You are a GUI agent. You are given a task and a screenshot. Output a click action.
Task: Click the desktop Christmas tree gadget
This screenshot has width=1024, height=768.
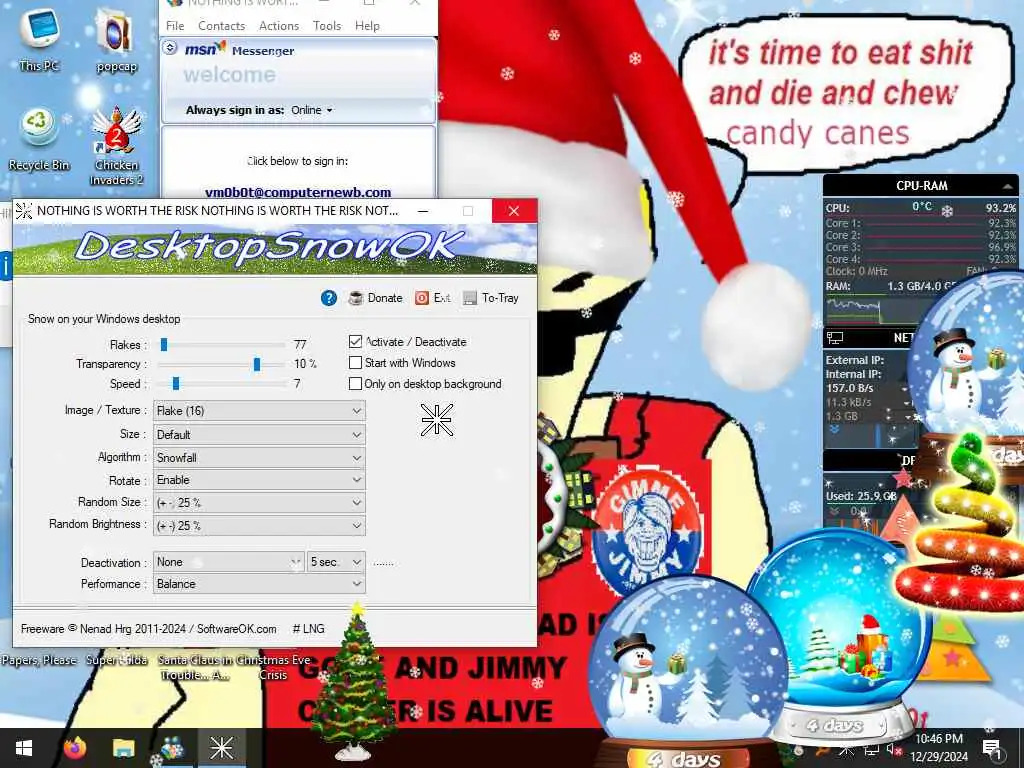(x=353, y=682)
